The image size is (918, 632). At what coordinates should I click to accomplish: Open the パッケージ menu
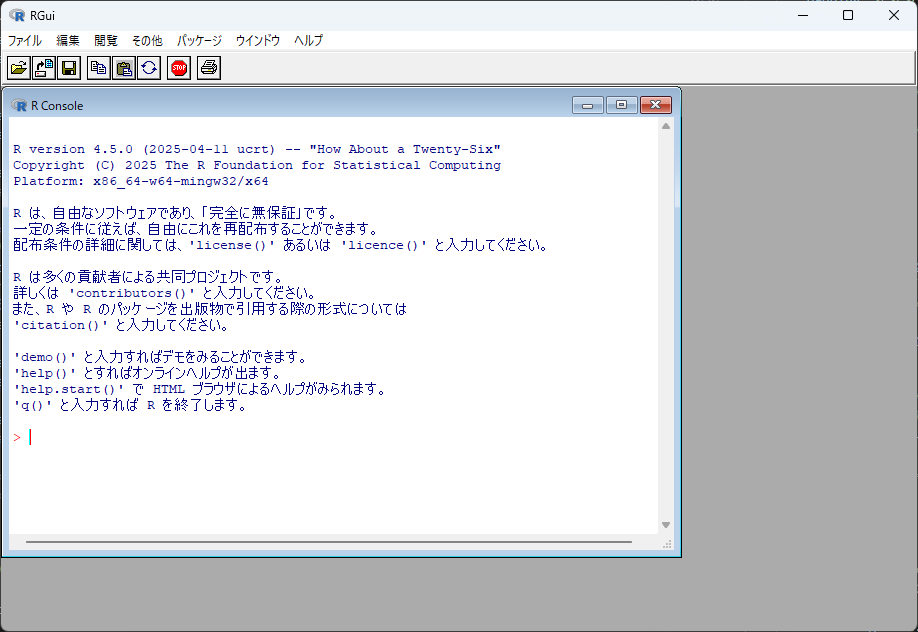[x=199, y=41]
